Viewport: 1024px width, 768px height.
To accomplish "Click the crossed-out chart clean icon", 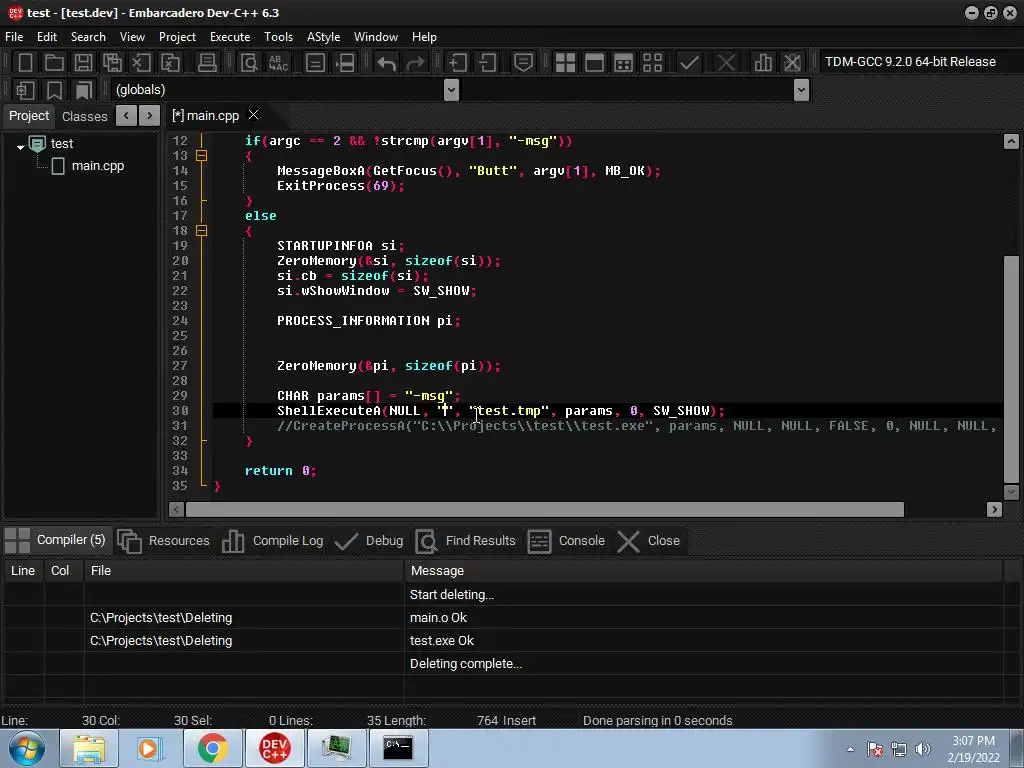I will pyautogui.click(x=792, y=63).
